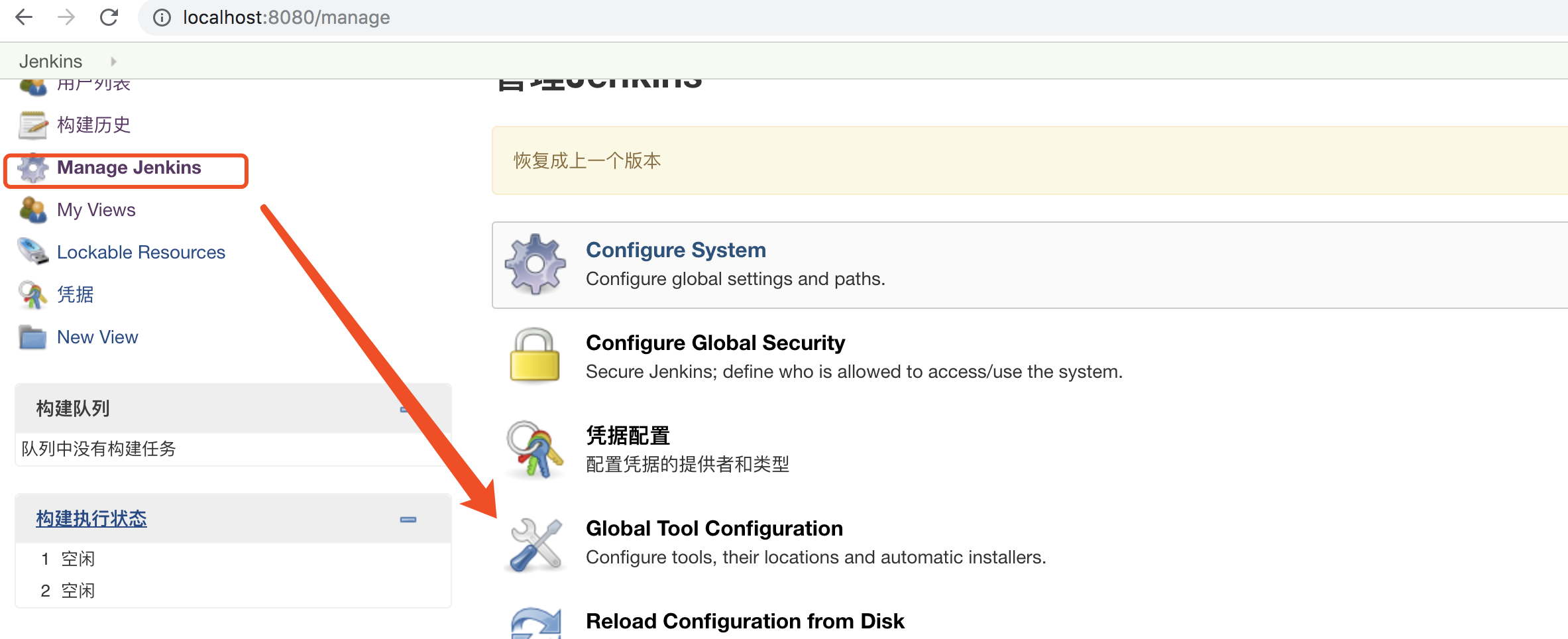The height and width of the screenshot is (639, 1568).
Task: Click the Configure global settings and paths description
Action: [x=736, y=279]
